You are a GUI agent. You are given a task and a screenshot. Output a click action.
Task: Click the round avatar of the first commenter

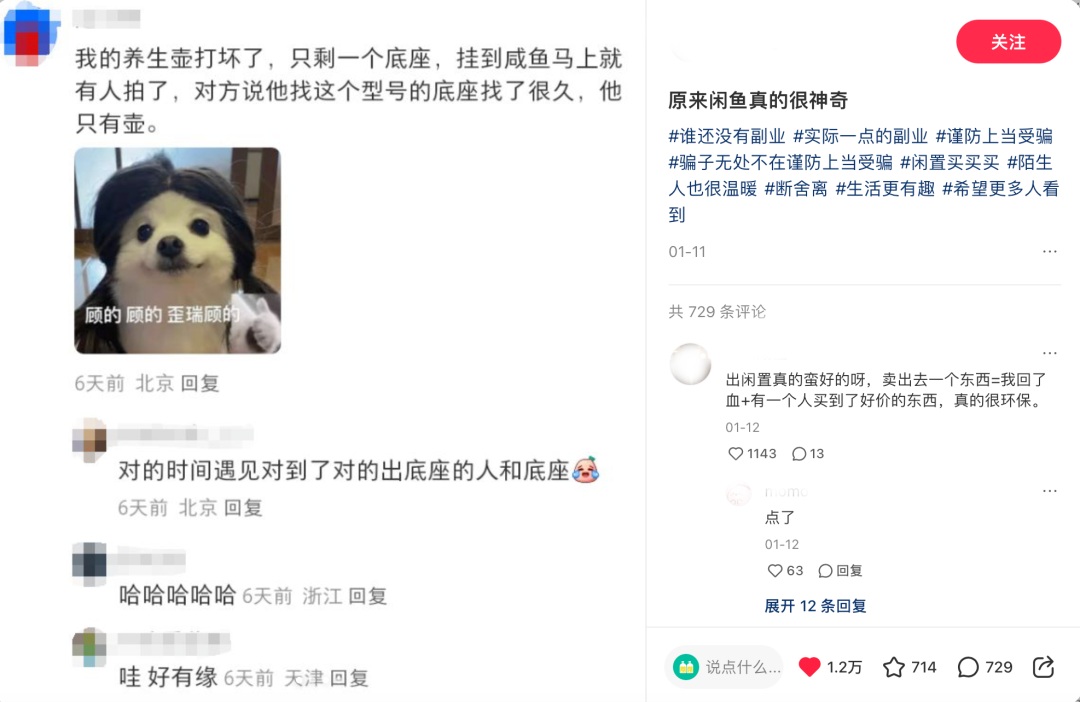690,364
